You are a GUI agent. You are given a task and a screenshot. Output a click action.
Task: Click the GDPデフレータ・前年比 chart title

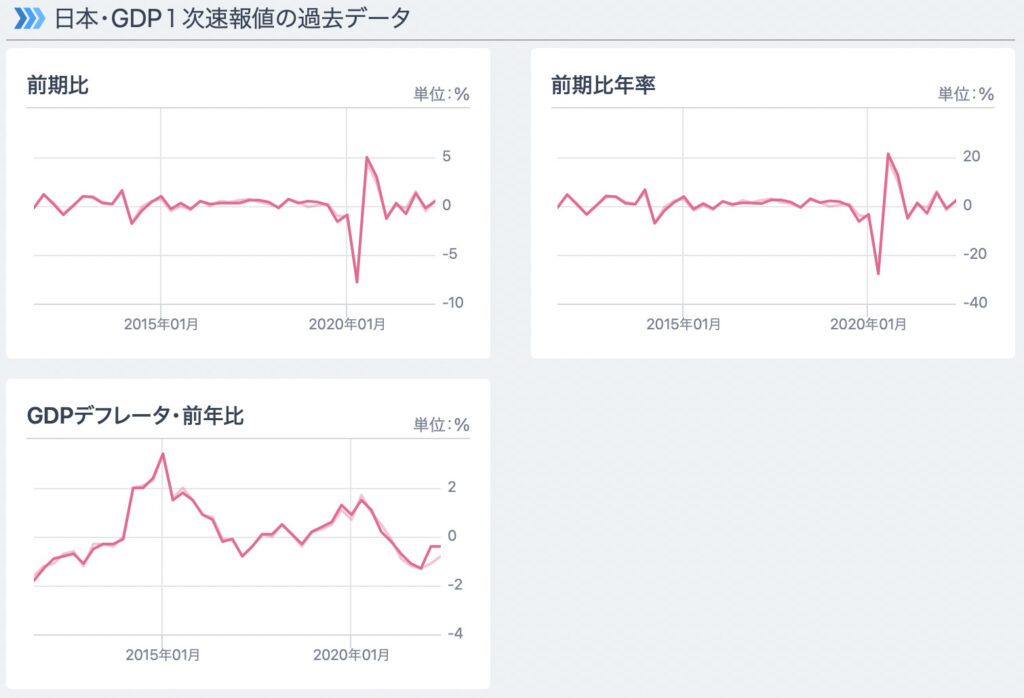tap(135, 416)
